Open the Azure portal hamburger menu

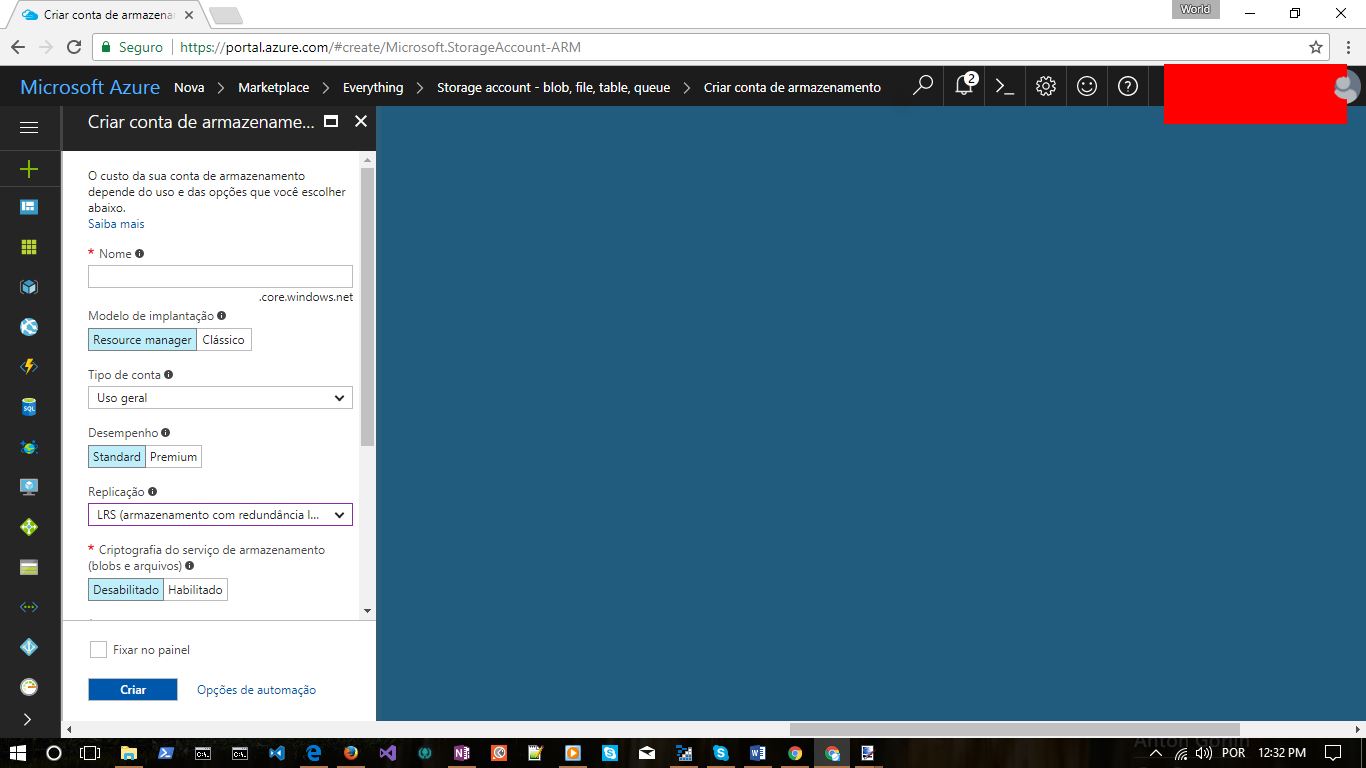[x=29, y=128]
